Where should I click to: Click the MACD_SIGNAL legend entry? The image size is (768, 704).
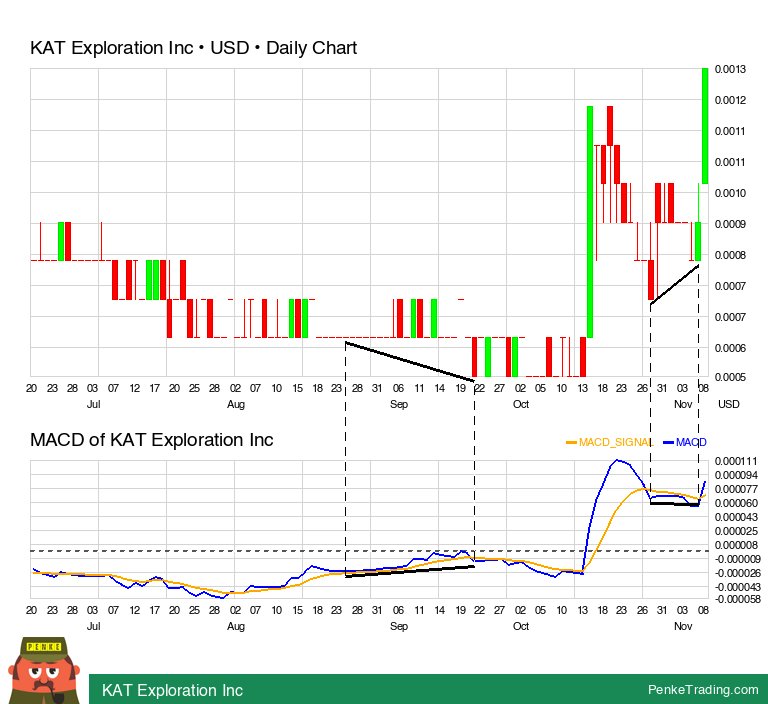pos(609,442)
